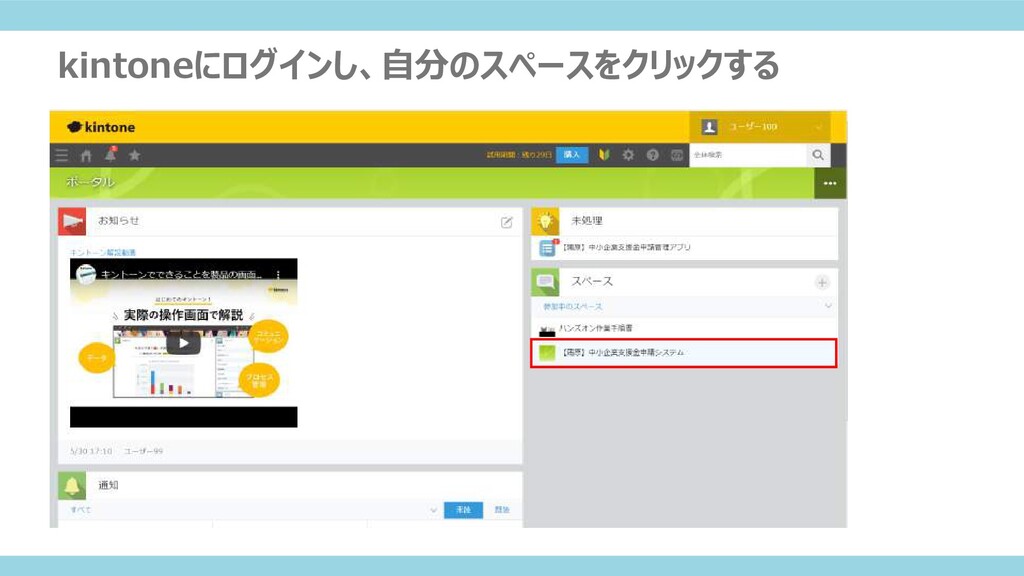Go to the home icon
This screenshot has width=1024, height=576.
click(86, 155)
